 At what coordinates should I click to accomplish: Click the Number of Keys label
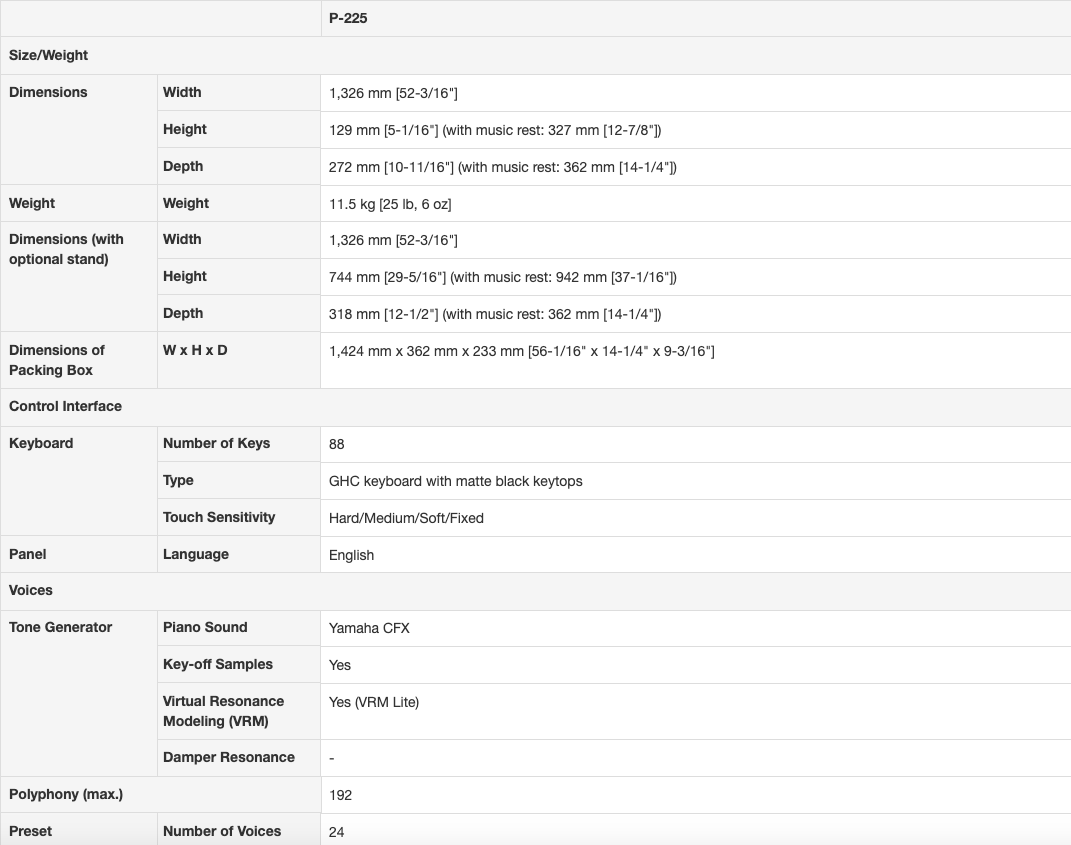point(216,443)
